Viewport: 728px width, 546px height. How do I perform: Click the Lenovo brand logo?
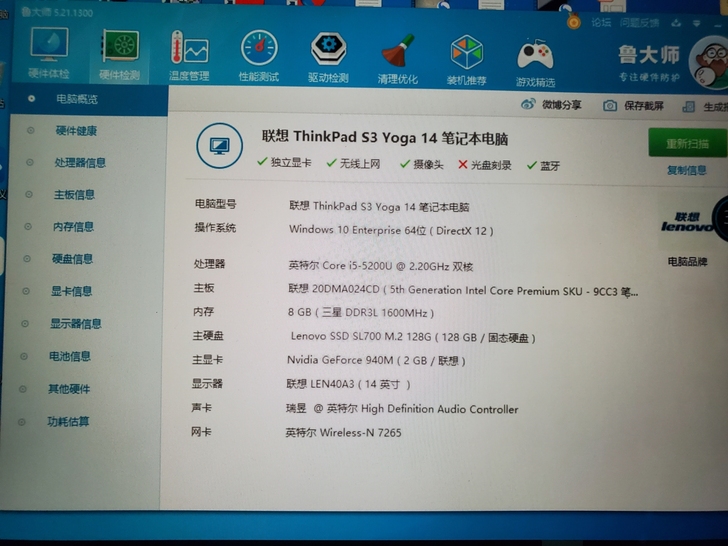click(x=687, y=222)
